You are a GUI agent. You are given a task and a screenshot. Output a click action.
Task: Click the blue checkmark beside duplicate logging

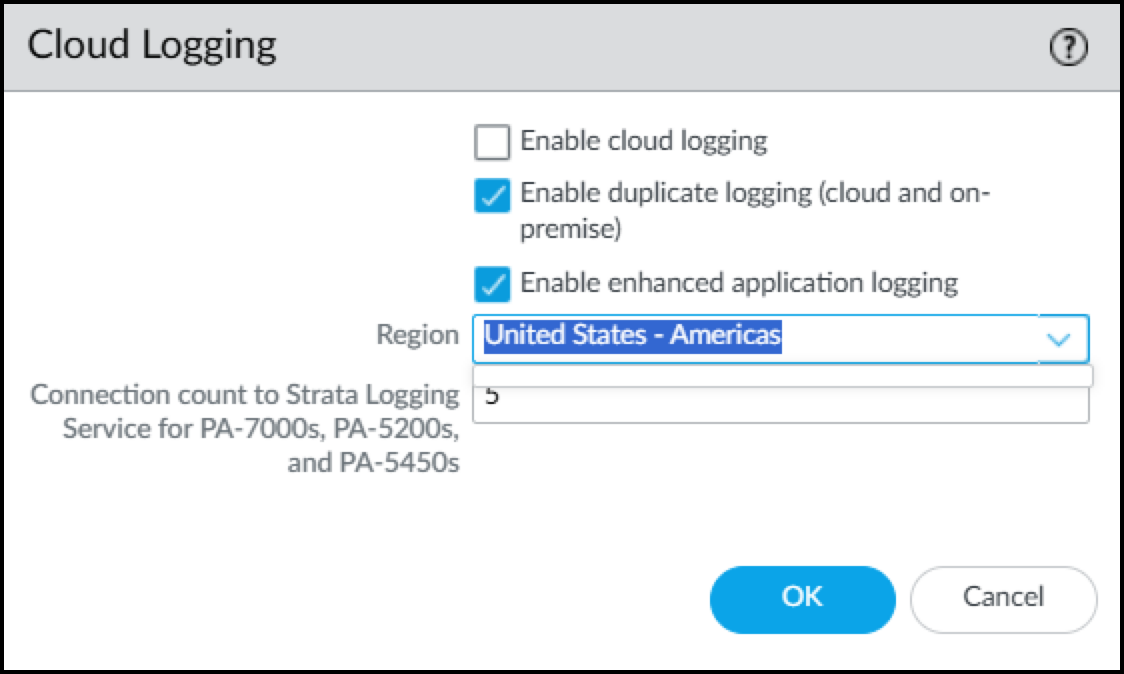(492, 196)
